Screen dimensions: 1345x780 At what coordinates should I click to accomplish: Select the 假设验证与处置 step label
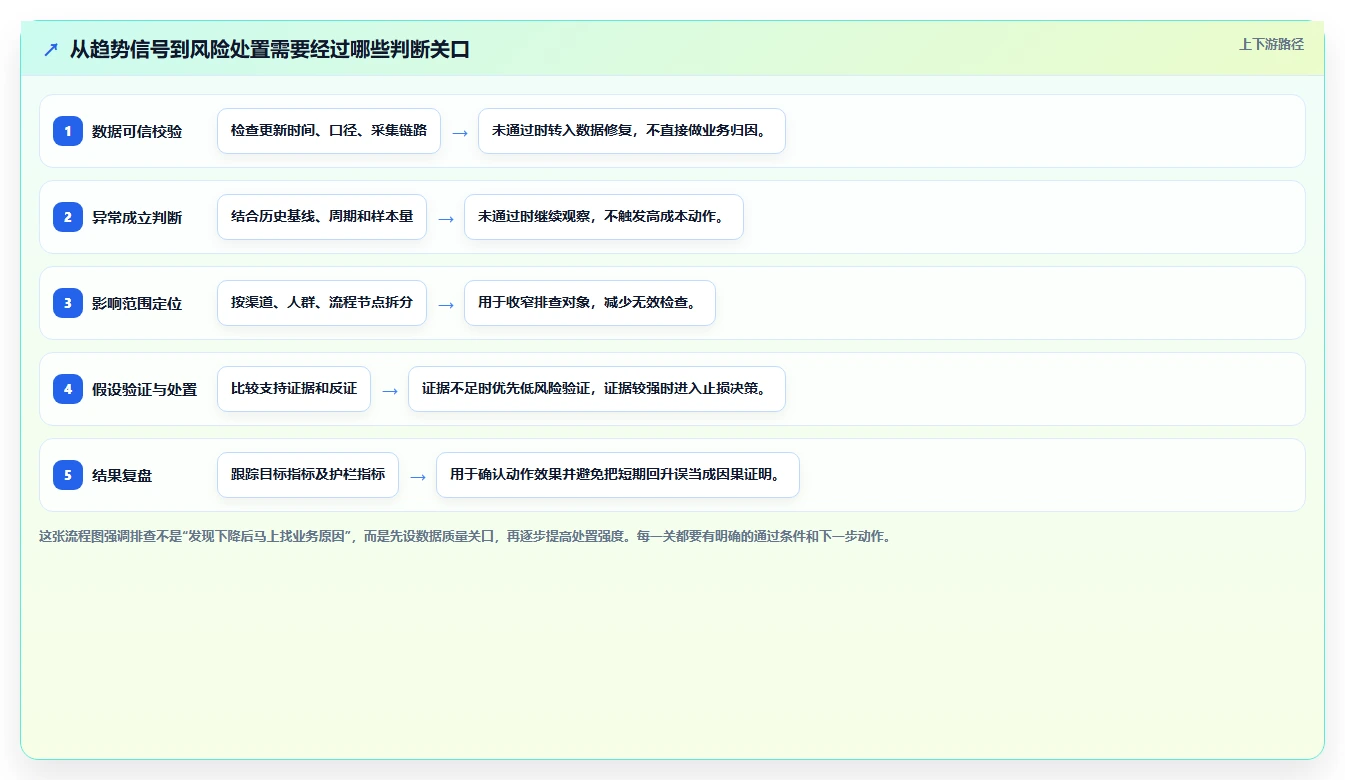pos(144,389)
